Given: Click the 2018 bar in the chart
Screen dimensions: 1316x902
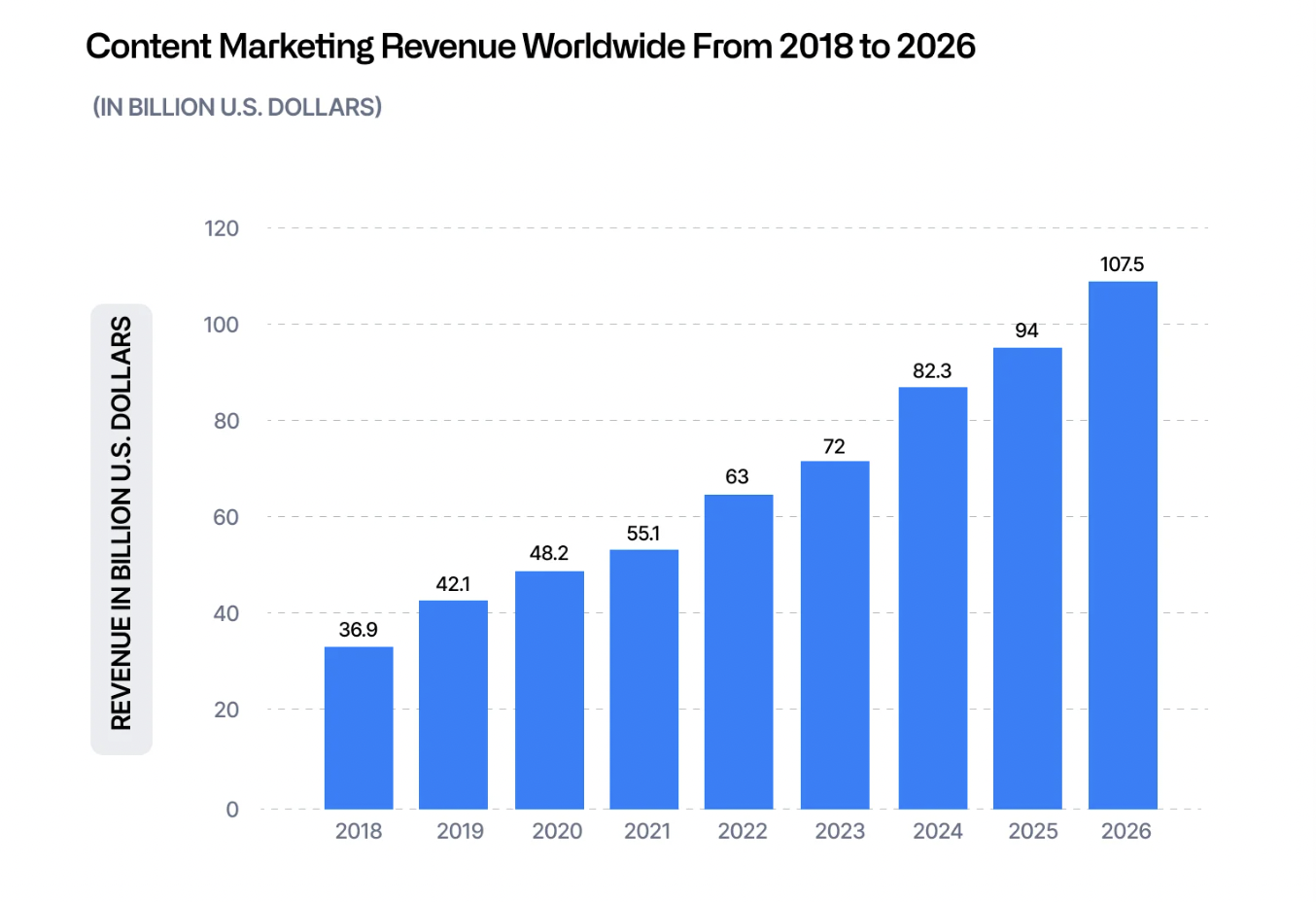Looking at the screenshot, I should [359, 728].
